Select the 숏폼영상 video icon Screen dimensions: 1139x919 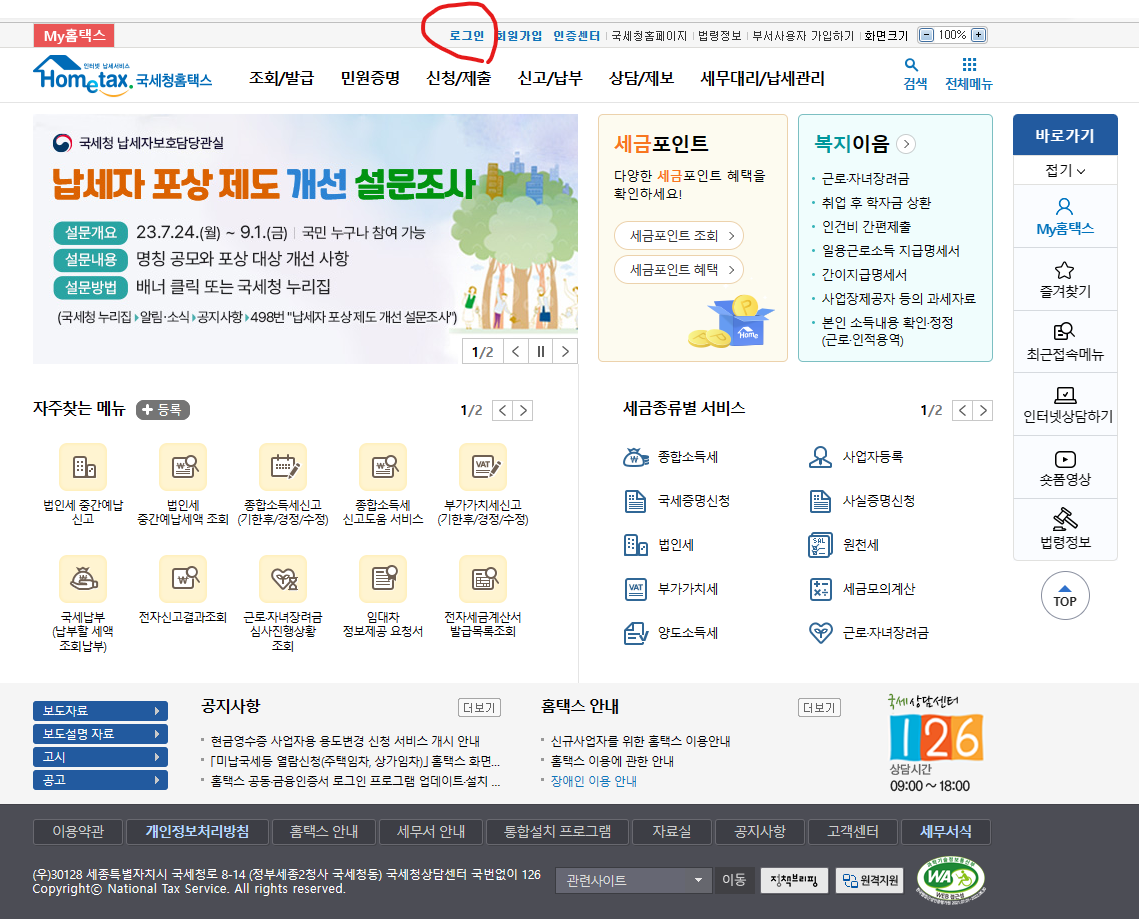tap(1065, 466)
